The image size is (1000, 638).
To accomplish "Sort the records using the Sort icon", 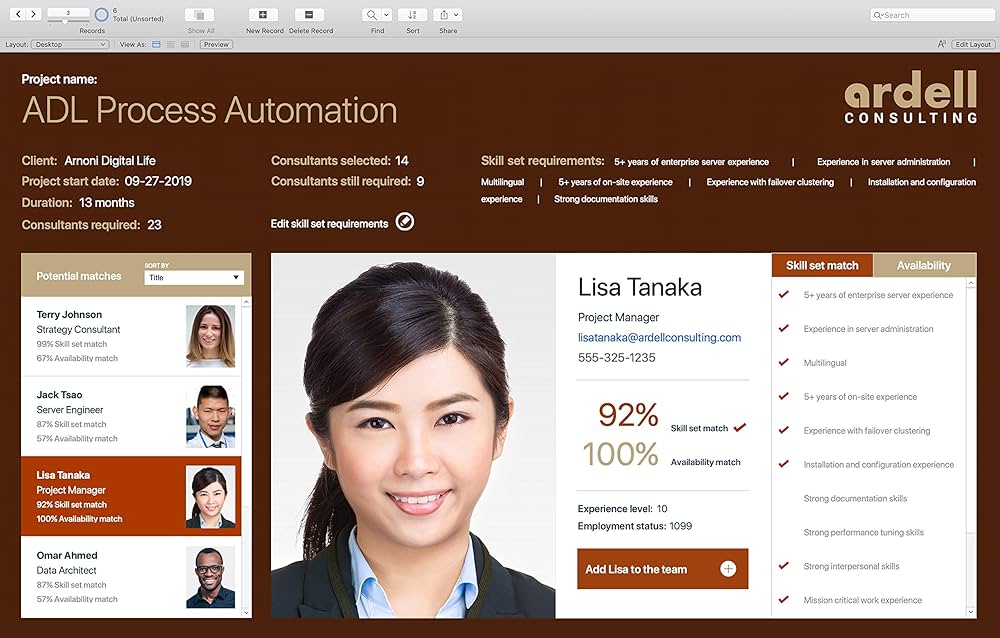I will [412, 17].
